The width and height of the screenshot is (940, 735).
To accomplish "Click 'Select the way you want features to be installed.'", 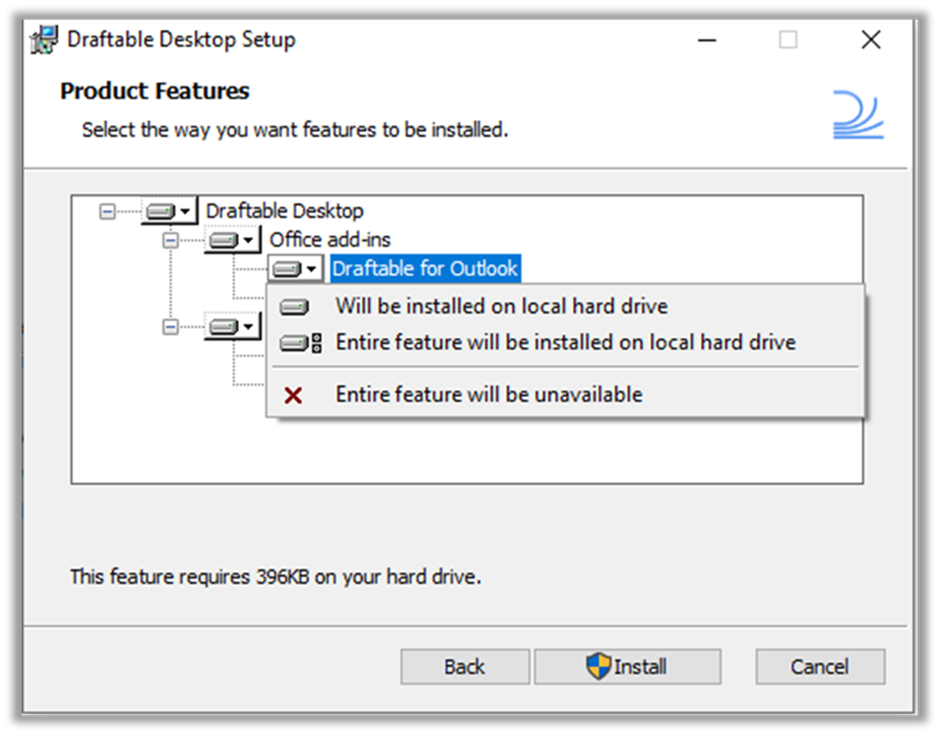I will pos(295,129).
